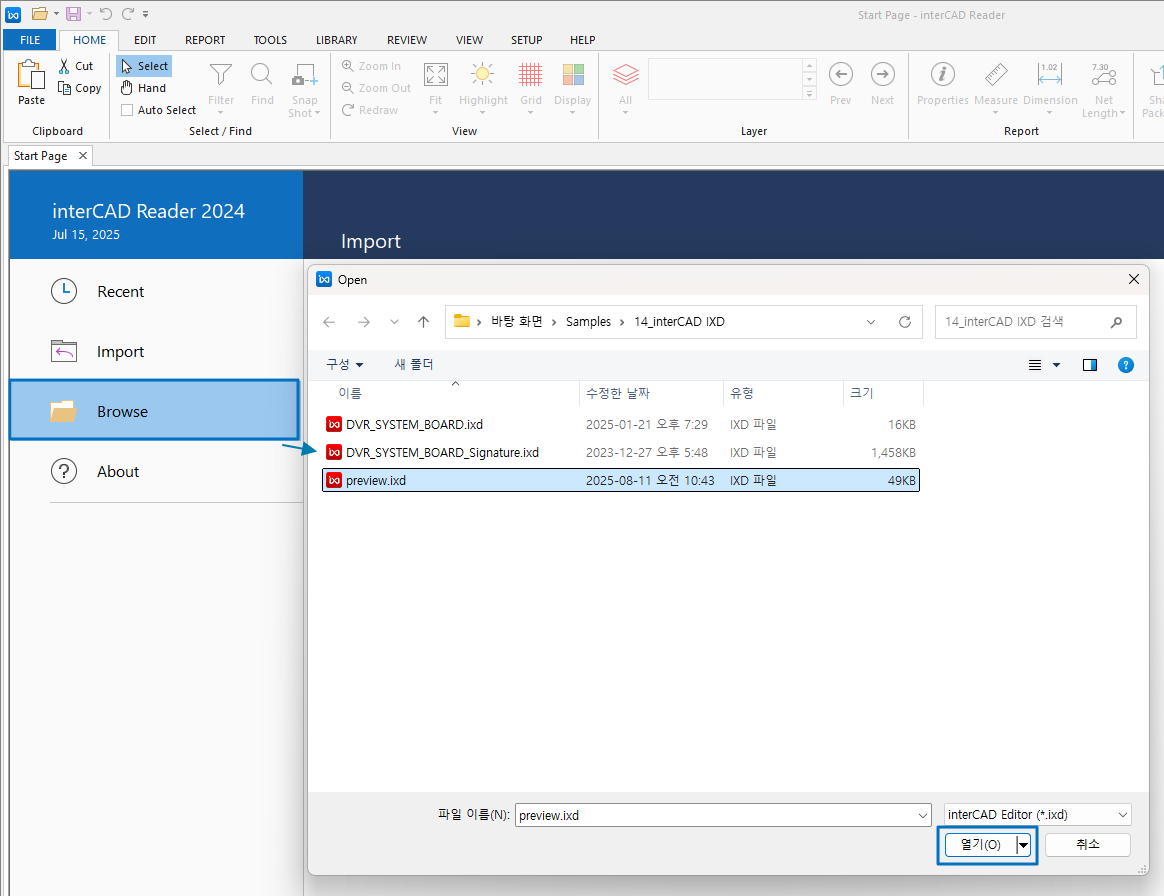Toggle the preview pane in Open dialog
The height and width of the screenshot is (896, 1164).
click(x=1090, y=364)
